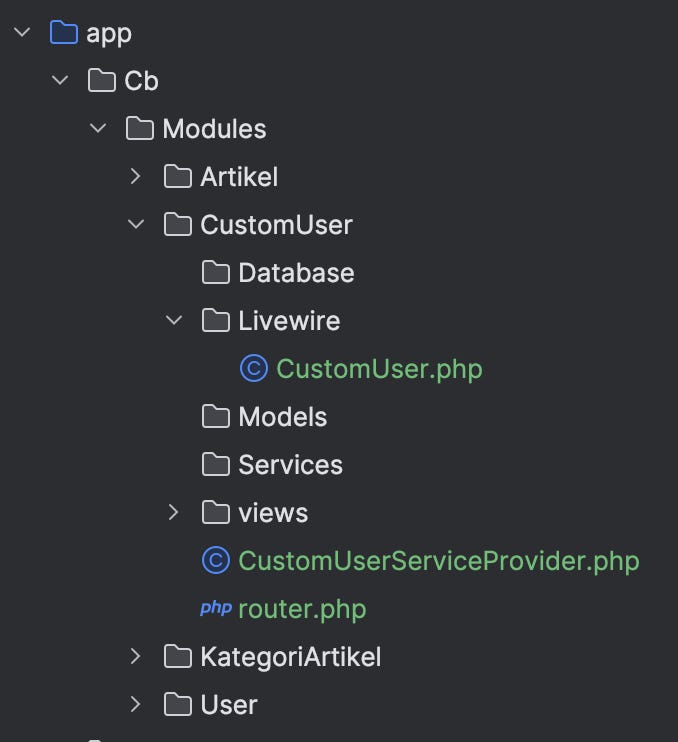Image resolution: width=678 pixels, height=742 pixels.
Task: Select the Database folder name
Action: click(296, 273)
